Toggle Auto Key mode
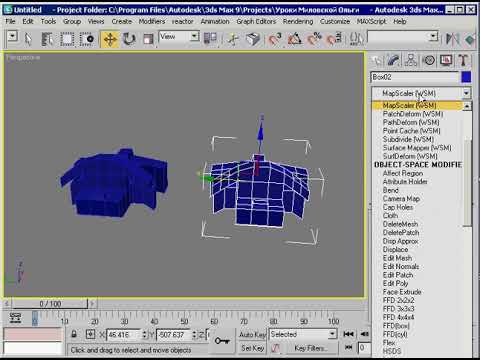The height and width of the screenshot is (360, 480). tap(252, 334)
